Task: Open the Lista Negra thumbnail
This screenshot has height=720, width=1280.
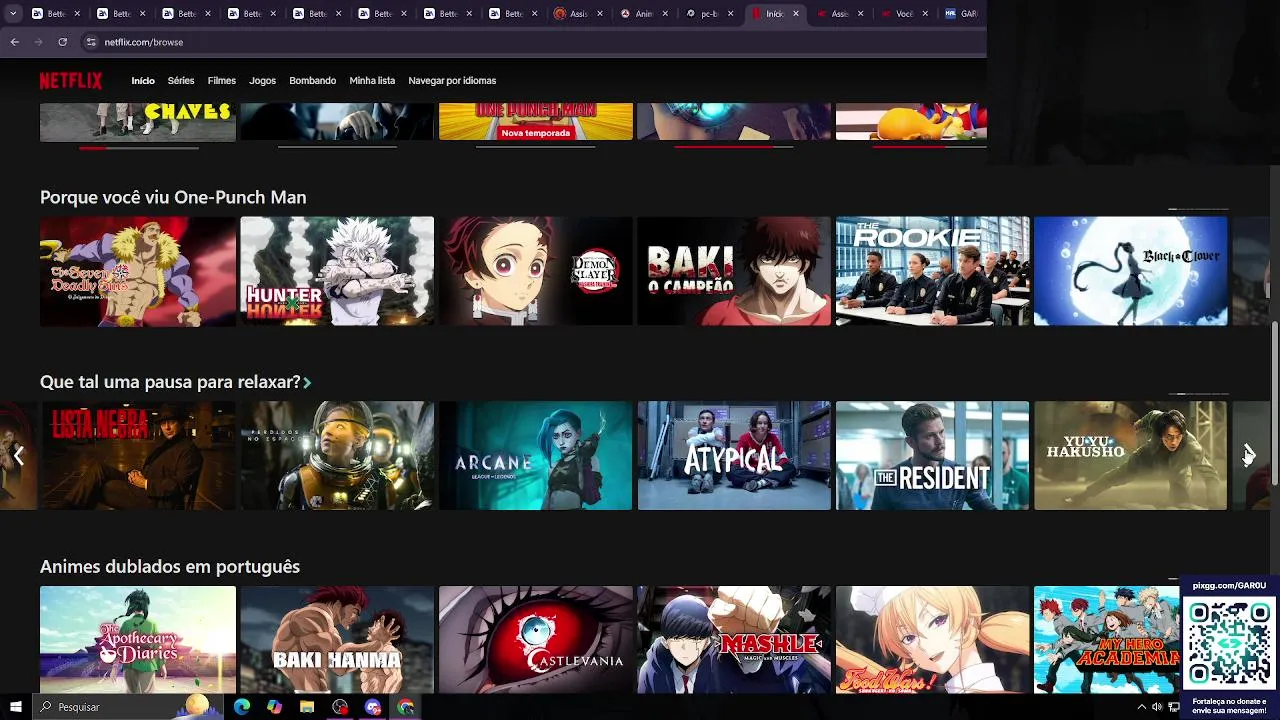Action: 138,455
